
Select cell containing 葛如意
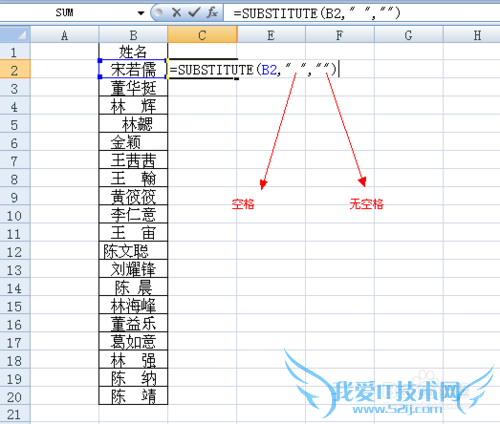[x=133, y=341]
